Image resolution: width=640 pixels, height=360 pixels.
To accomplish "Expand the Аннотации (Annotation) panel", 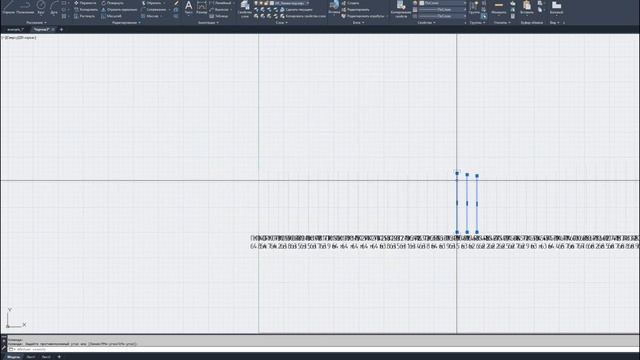I will 208,22.
